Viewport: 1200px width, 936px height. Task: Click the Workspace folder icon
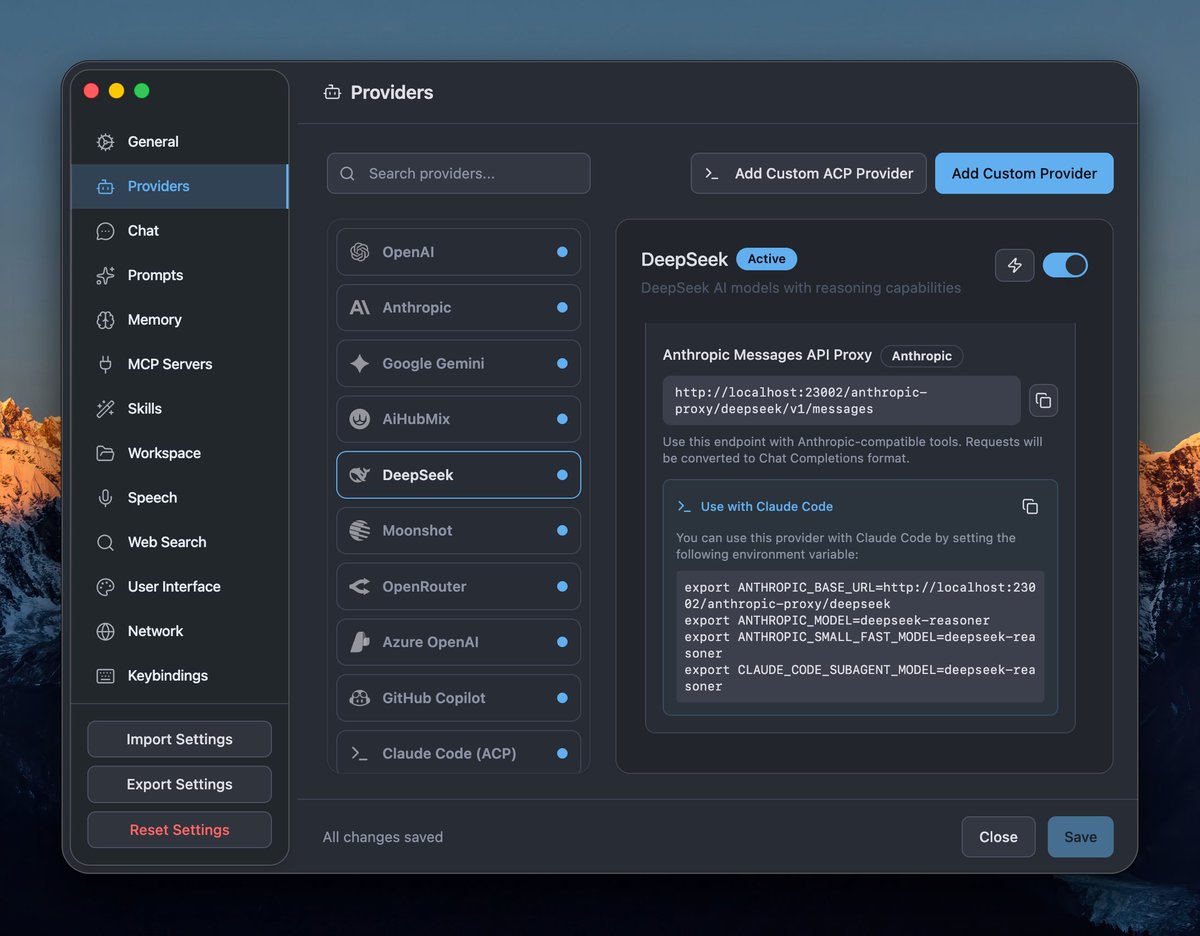[105, 453]
